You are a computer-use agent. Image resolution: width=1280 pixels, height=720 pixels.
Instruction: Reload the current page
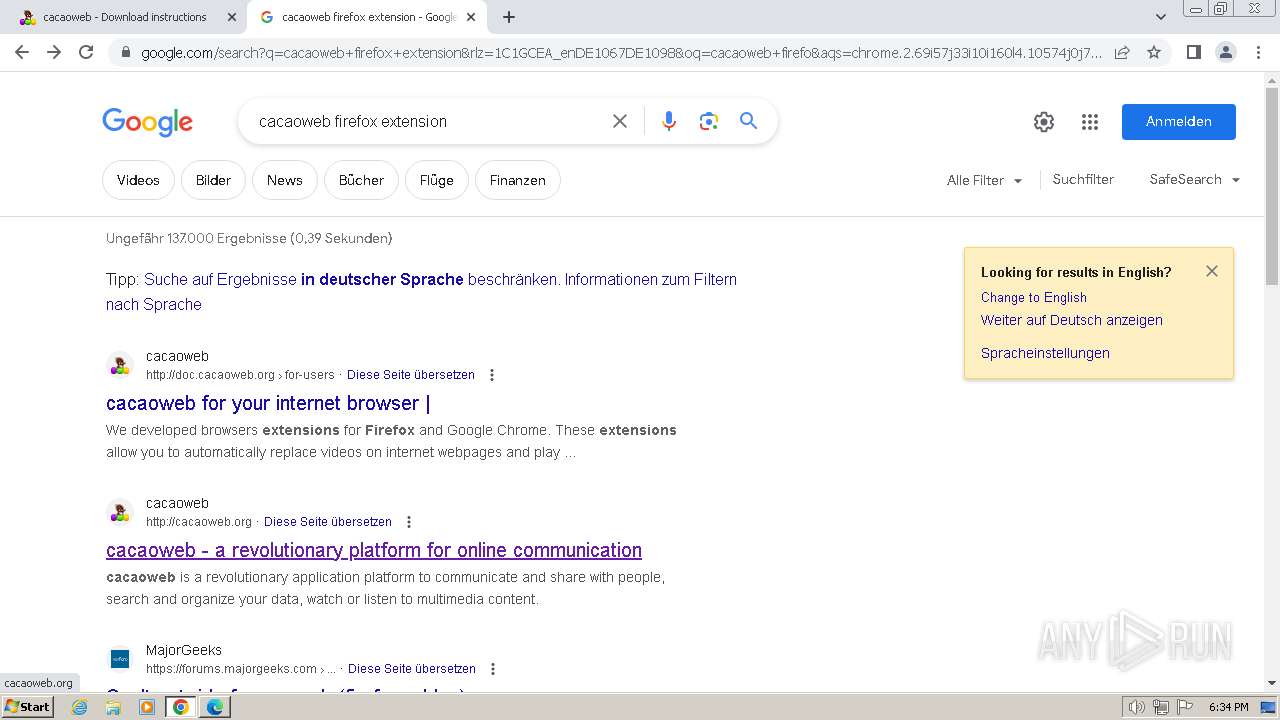click(x=86, y=52)
